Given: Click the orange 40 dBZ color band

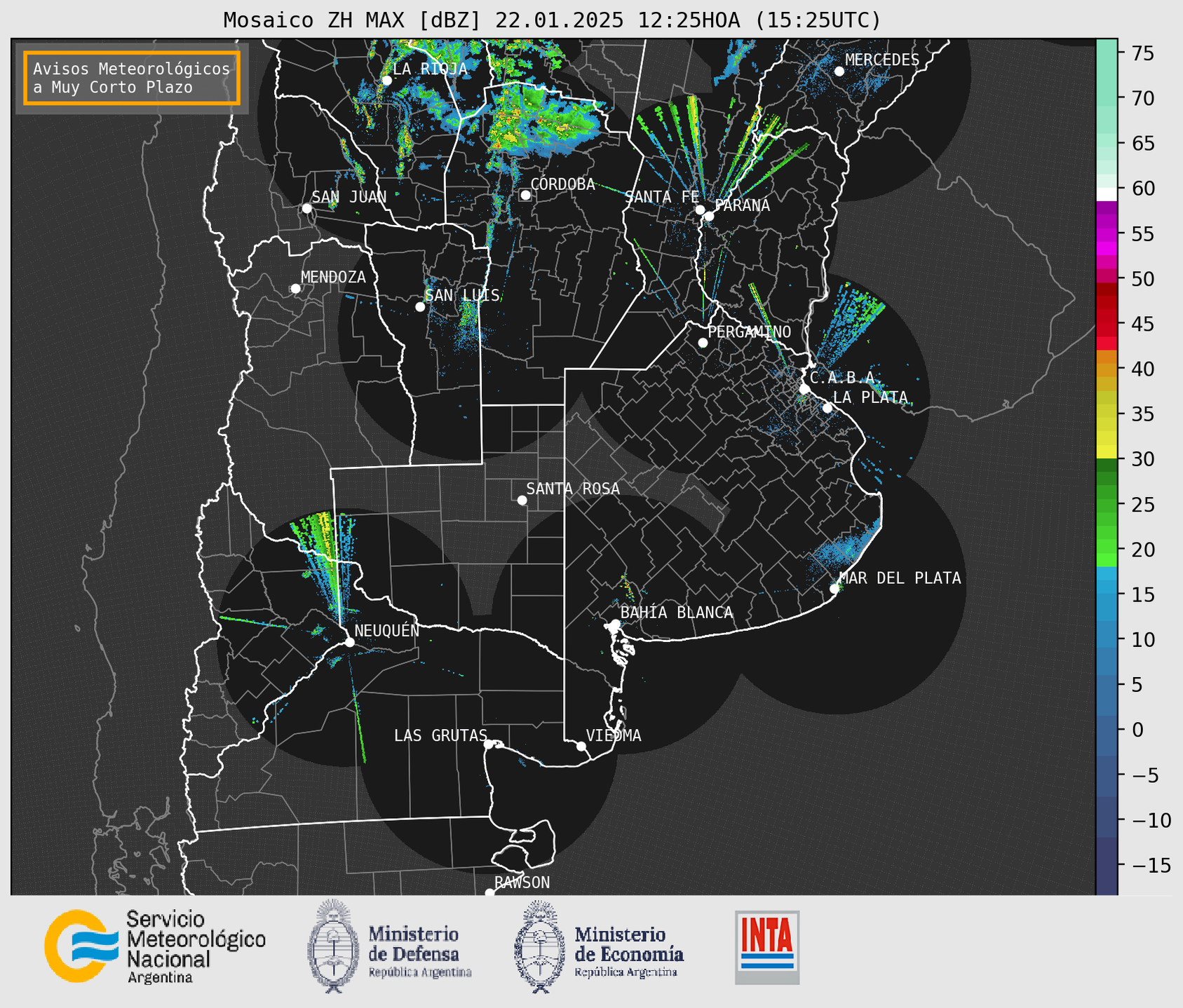Looking at the screenshot, I should click(x=1107, y=369).
